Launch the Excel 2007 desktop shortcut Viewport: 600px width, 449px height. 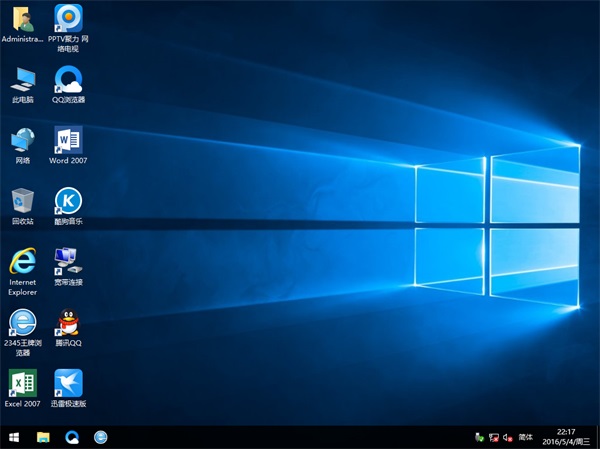pos(22,383)
